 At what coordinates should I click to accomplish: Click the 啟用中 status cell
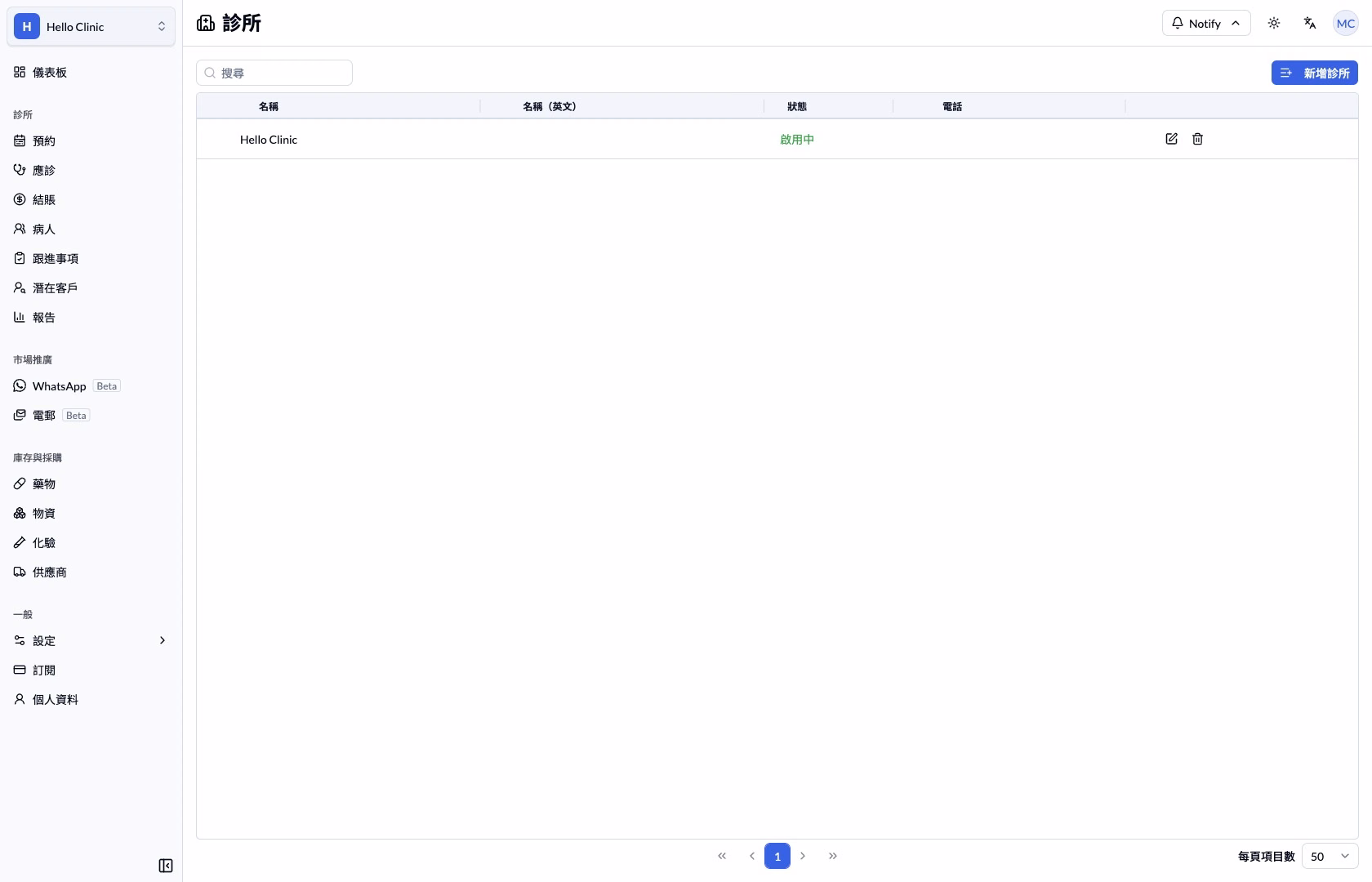(x=797, y=140)
